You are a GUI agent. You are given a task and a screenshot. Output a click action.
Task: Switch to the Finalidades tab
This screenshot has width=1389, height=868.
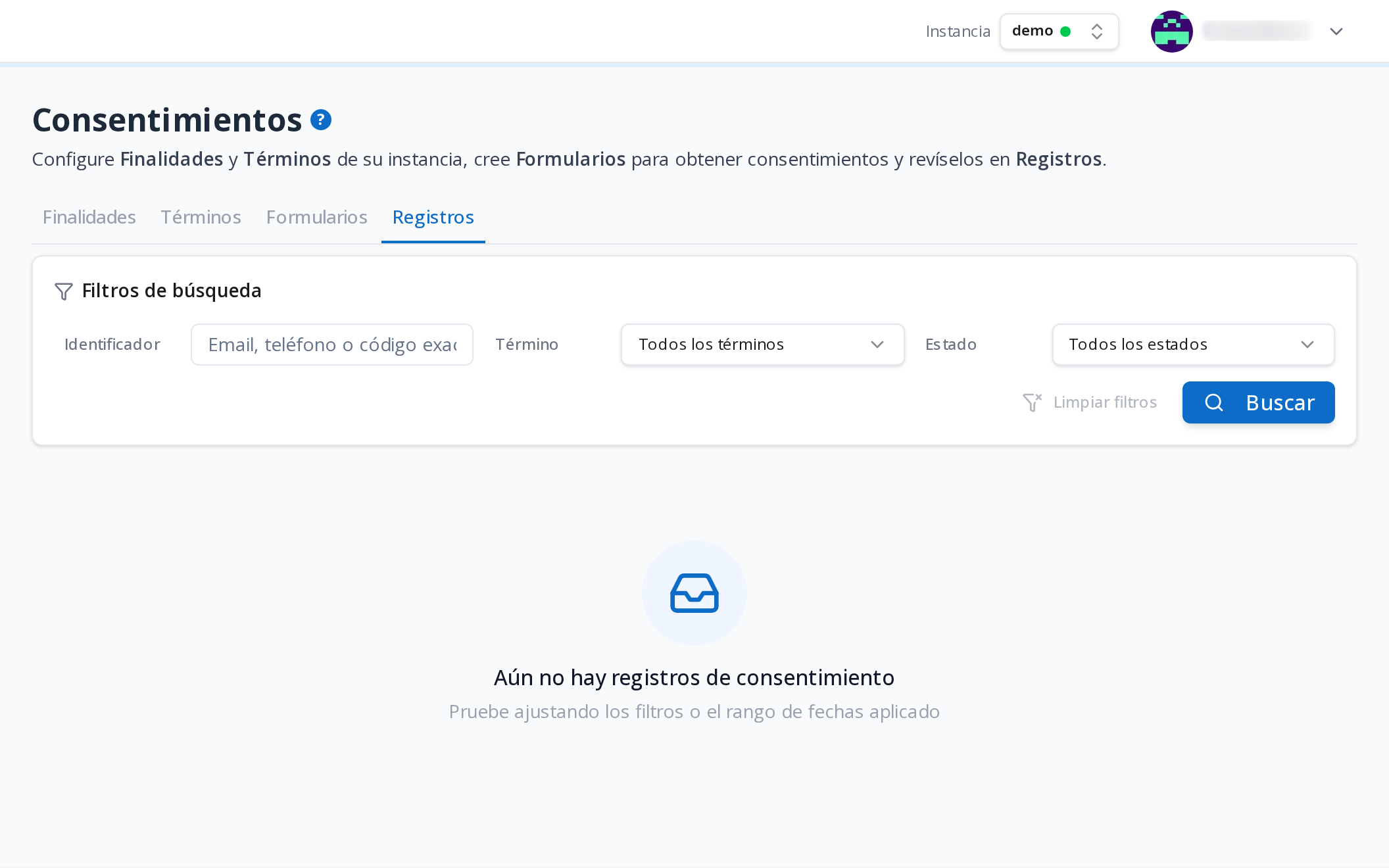click(89, 217)
